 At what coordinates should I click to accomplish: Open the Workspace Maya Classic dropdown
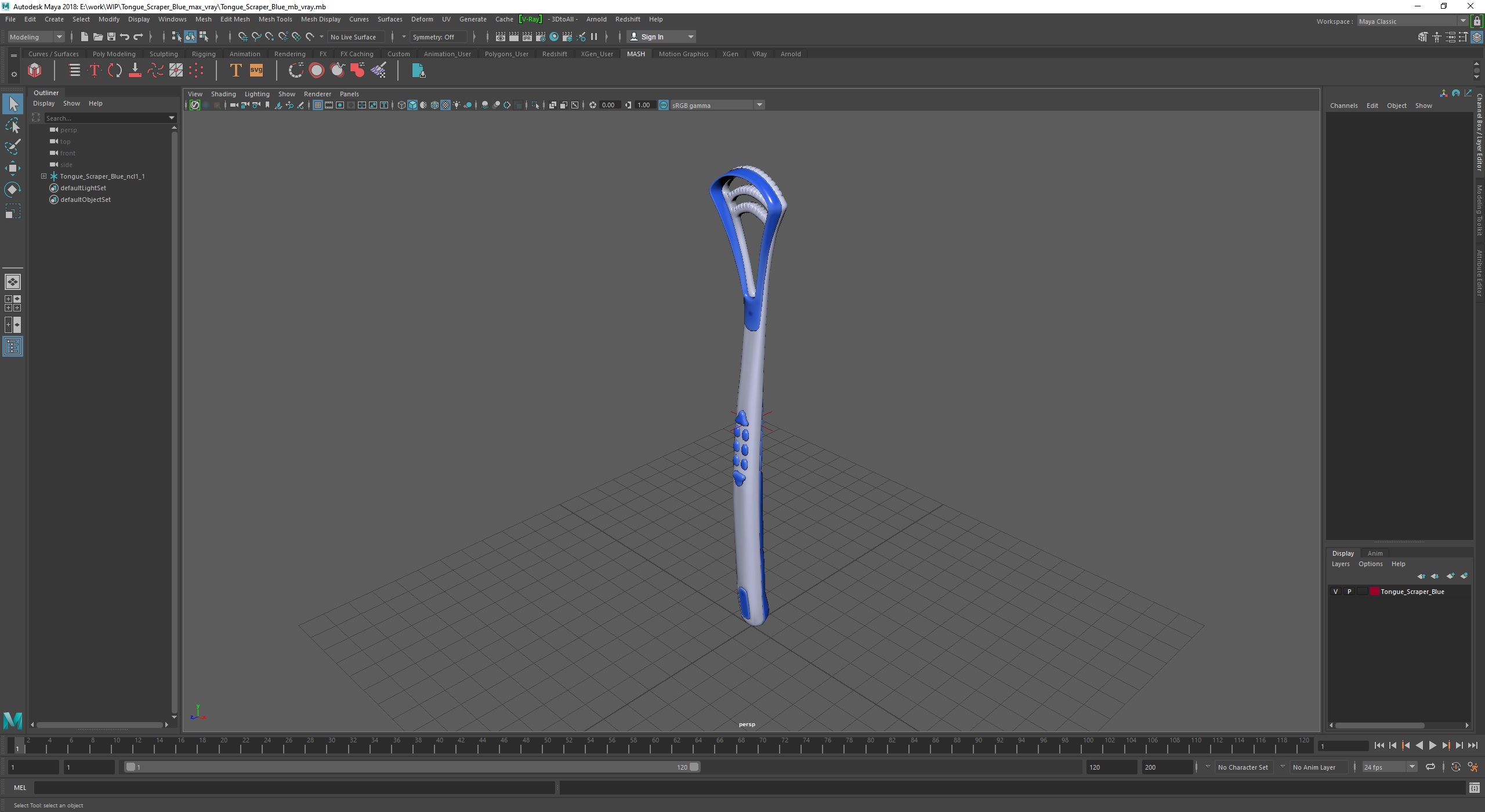[x=1413, y=21]
